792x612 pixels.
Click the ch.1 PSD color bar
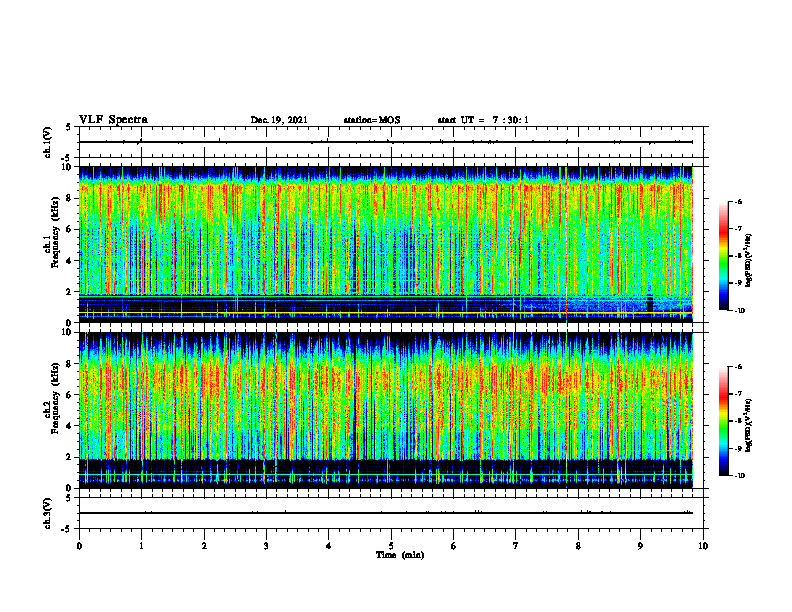pos(724,256)
